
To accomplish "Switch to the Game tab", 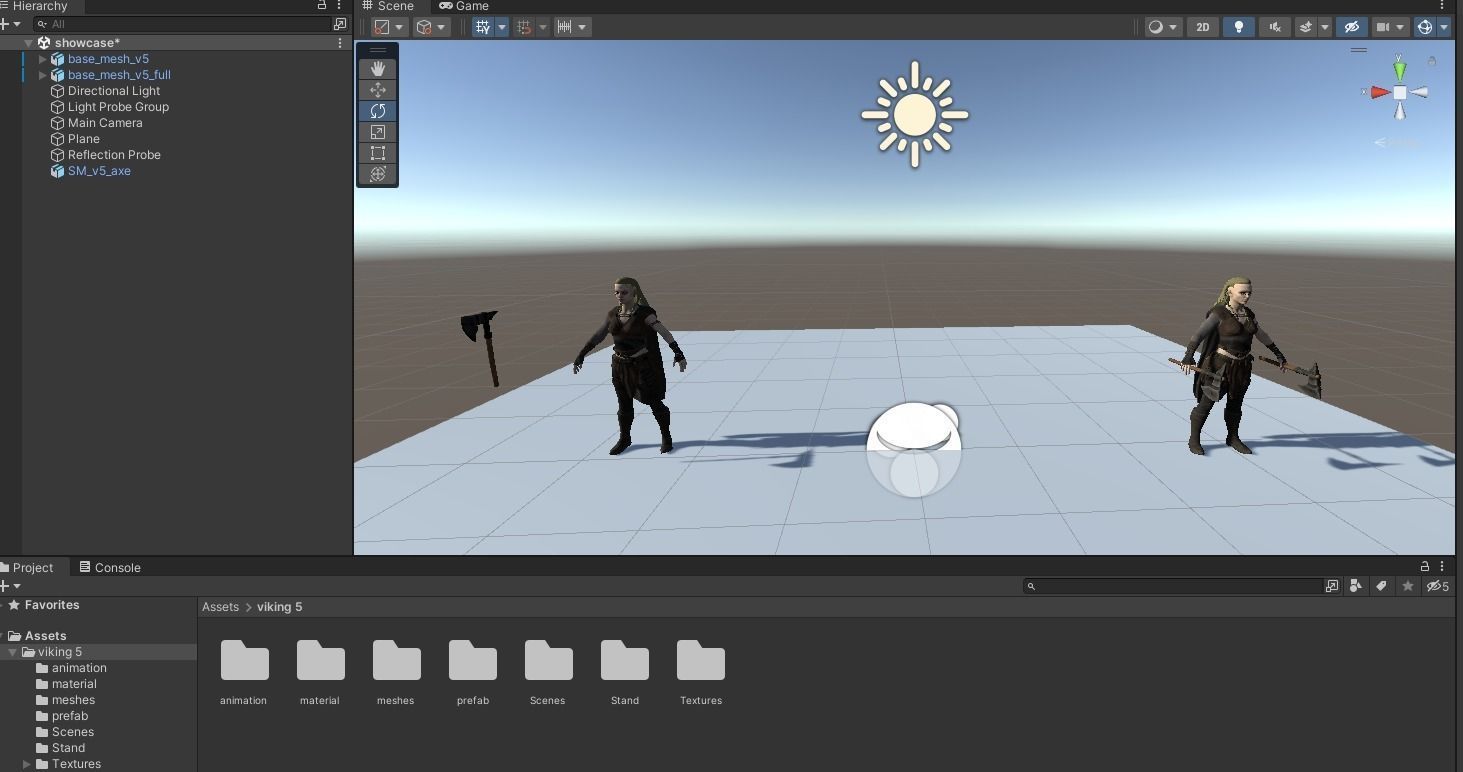I will (x=464, y=6).
